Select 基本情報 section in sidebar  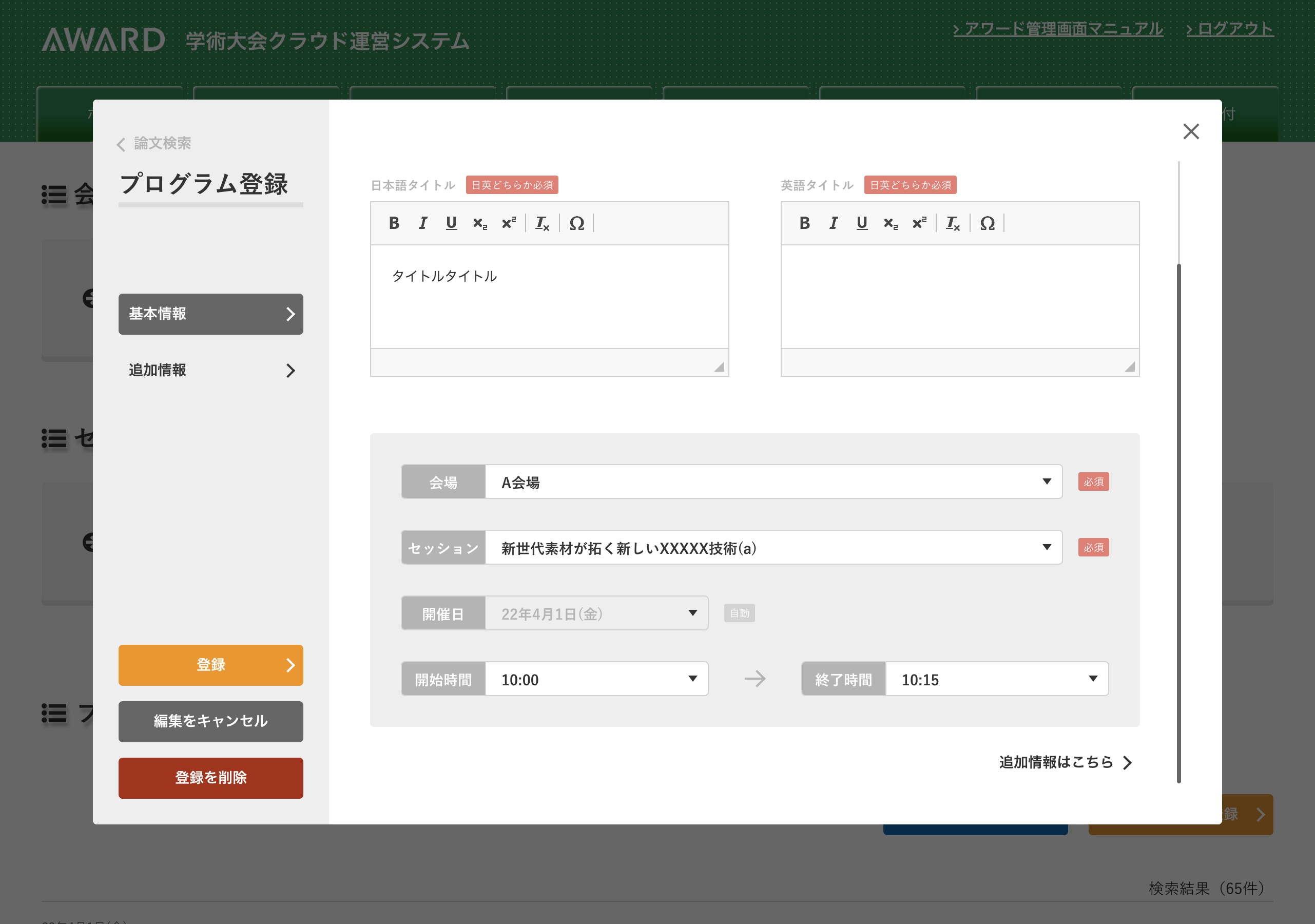211,314
